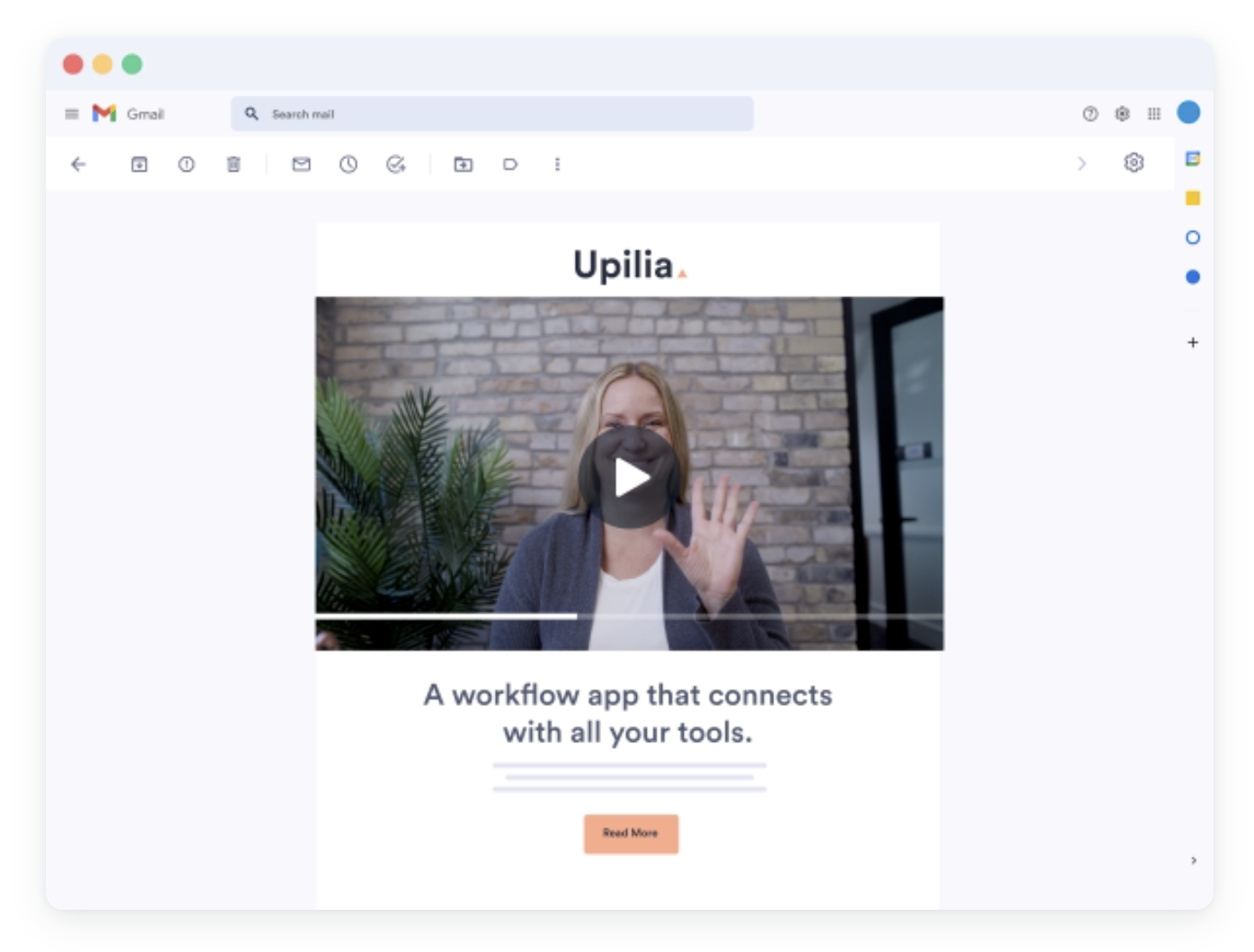Viewport: 1254px width, 952px height.
Task: Expand the side panel chevron
Action: (1193, 860)
